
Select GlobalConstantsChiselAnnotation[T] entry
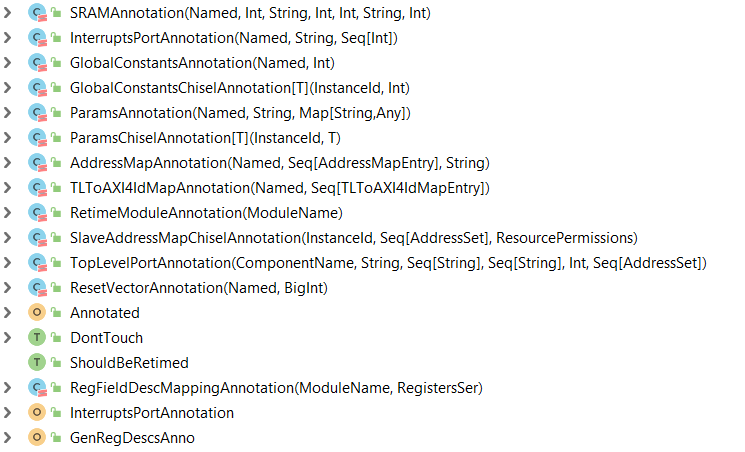239,88
